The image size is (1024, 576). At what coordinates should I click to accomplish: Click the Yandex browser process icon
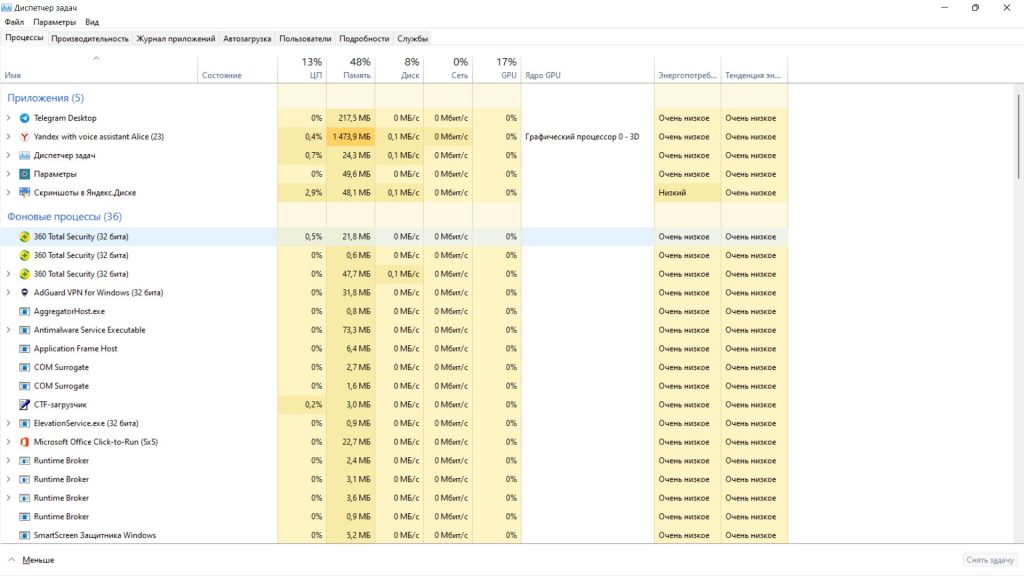(24, 137)
